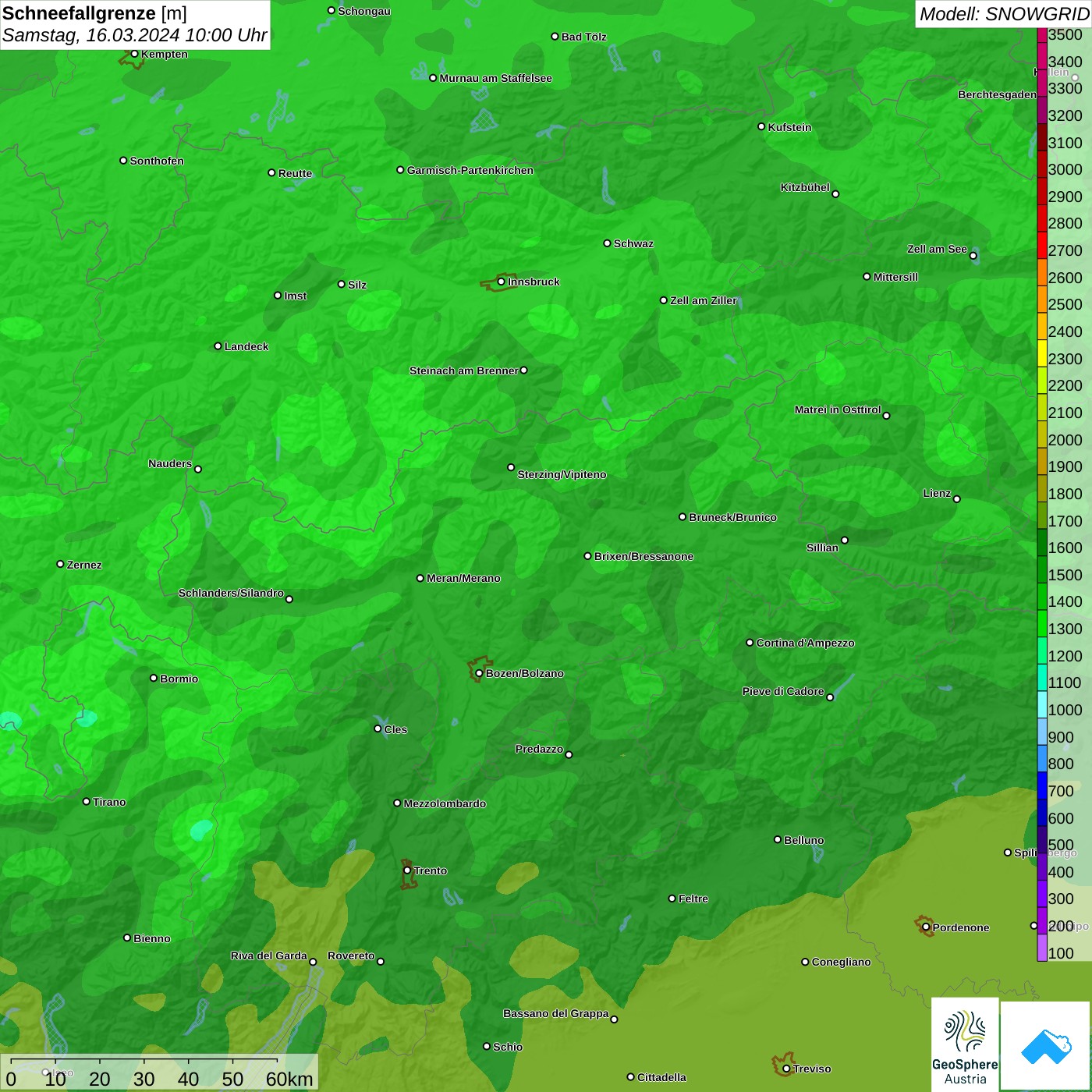1092x1092 pixels.
Task: Click the Conegliano label
Action: pyautogui.click(x=841, y=962)
